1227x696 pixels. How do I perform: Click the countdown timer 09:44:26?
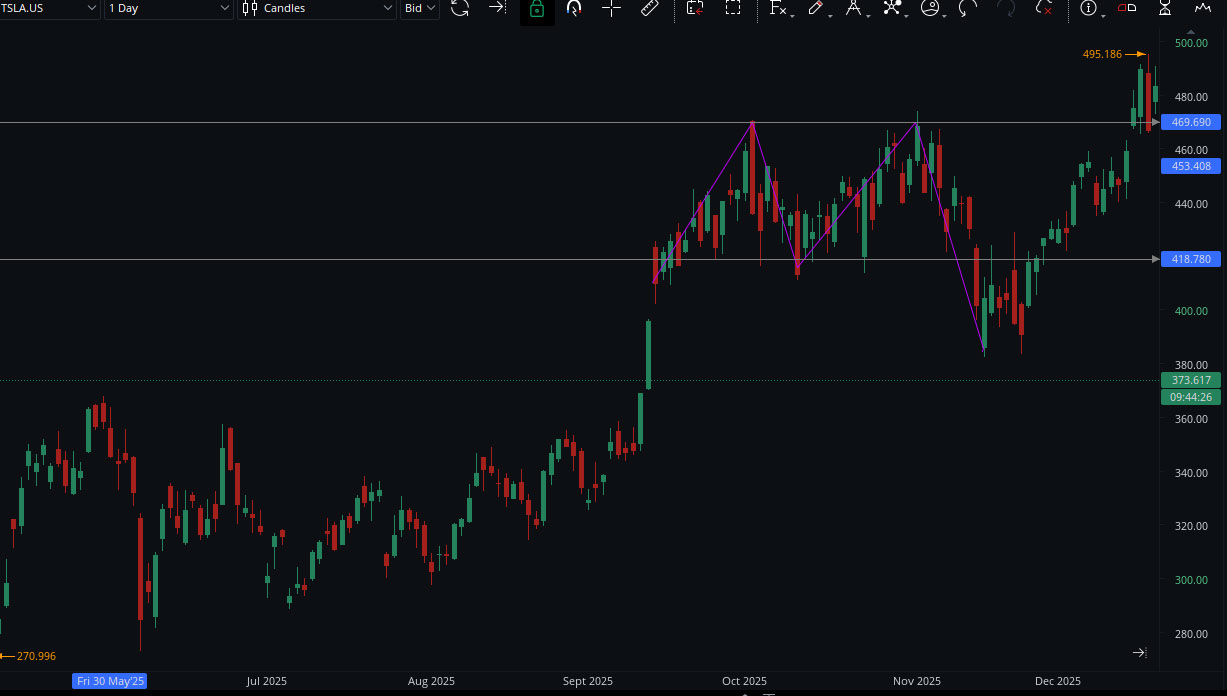(x=1191, y=397)
